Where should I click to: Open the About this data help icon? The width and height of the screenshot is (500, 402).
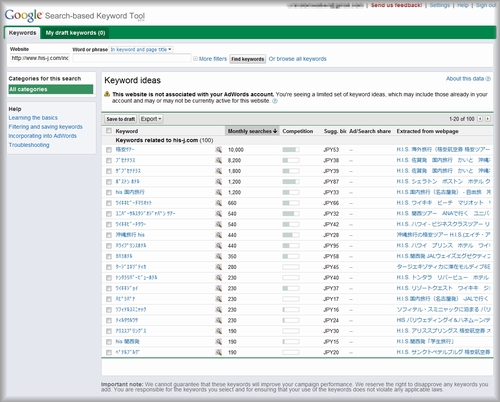(488, 79)
